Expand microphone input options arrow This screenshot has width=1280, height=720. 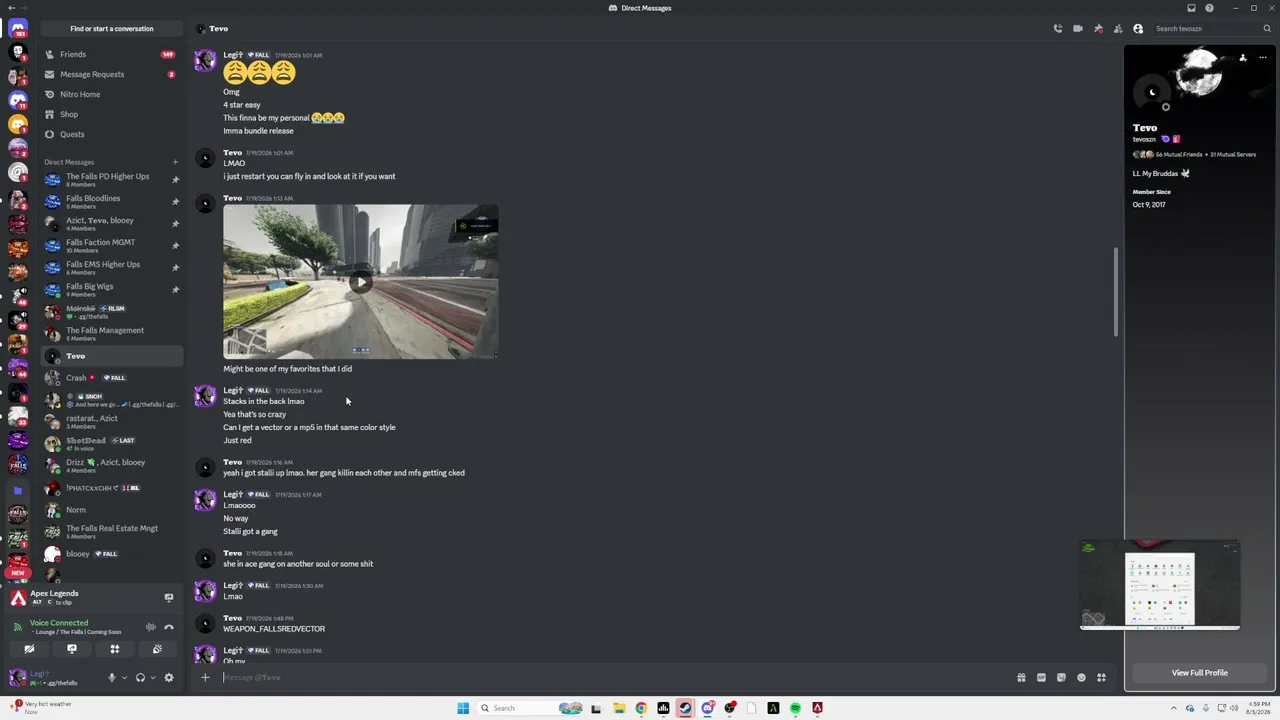click(x=124, y=678)
